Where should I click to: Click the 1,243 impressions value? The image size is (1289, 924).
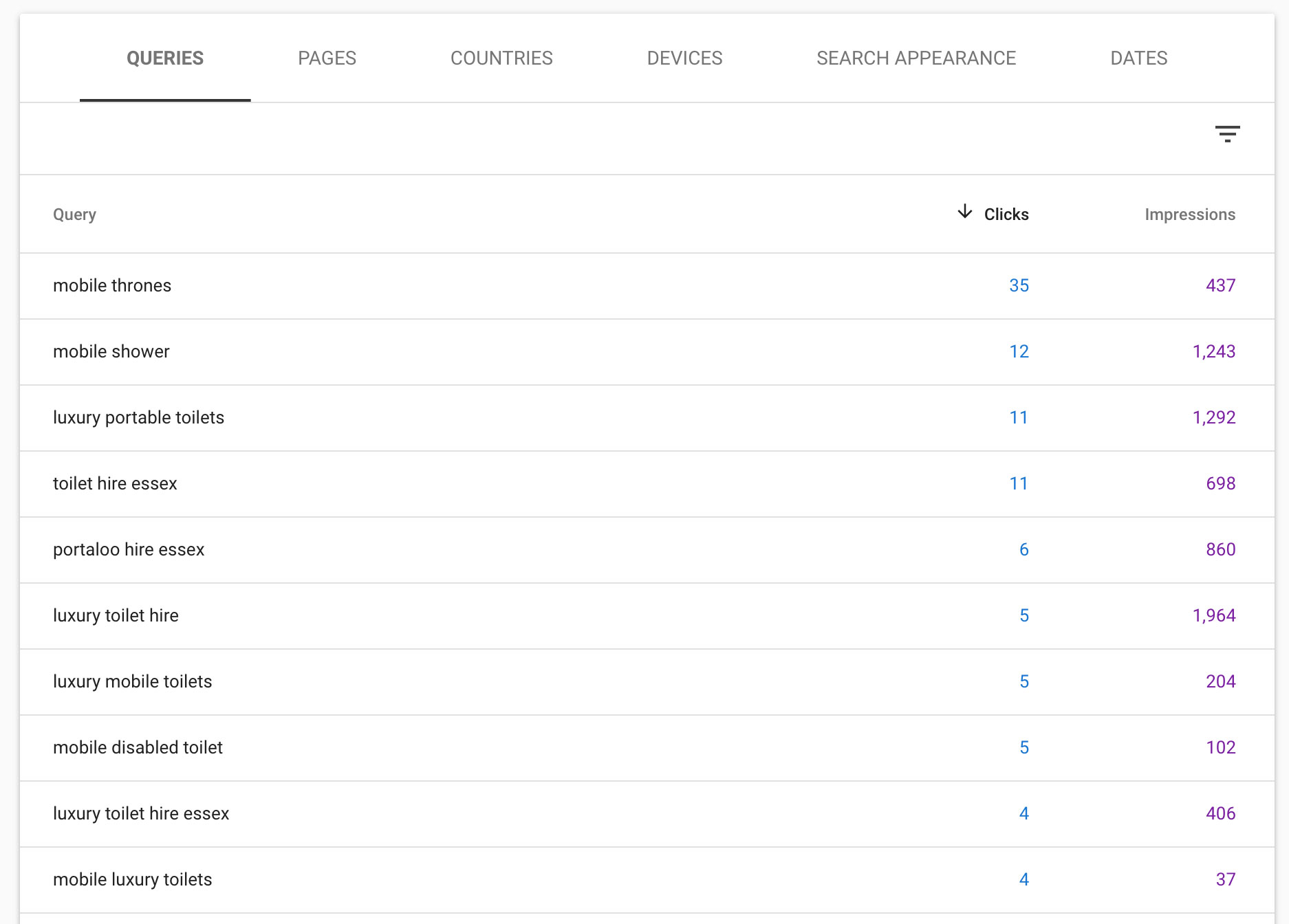[1213, 351]
